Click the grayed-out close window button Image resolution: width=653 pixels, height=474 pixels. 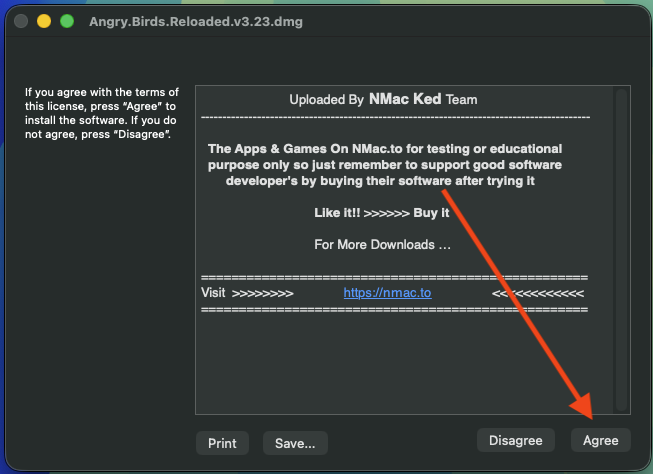21,21
